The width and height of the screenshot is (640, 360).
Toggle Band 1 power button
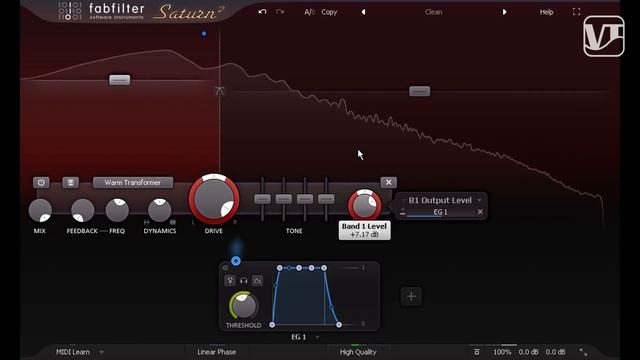click(41, 182)
